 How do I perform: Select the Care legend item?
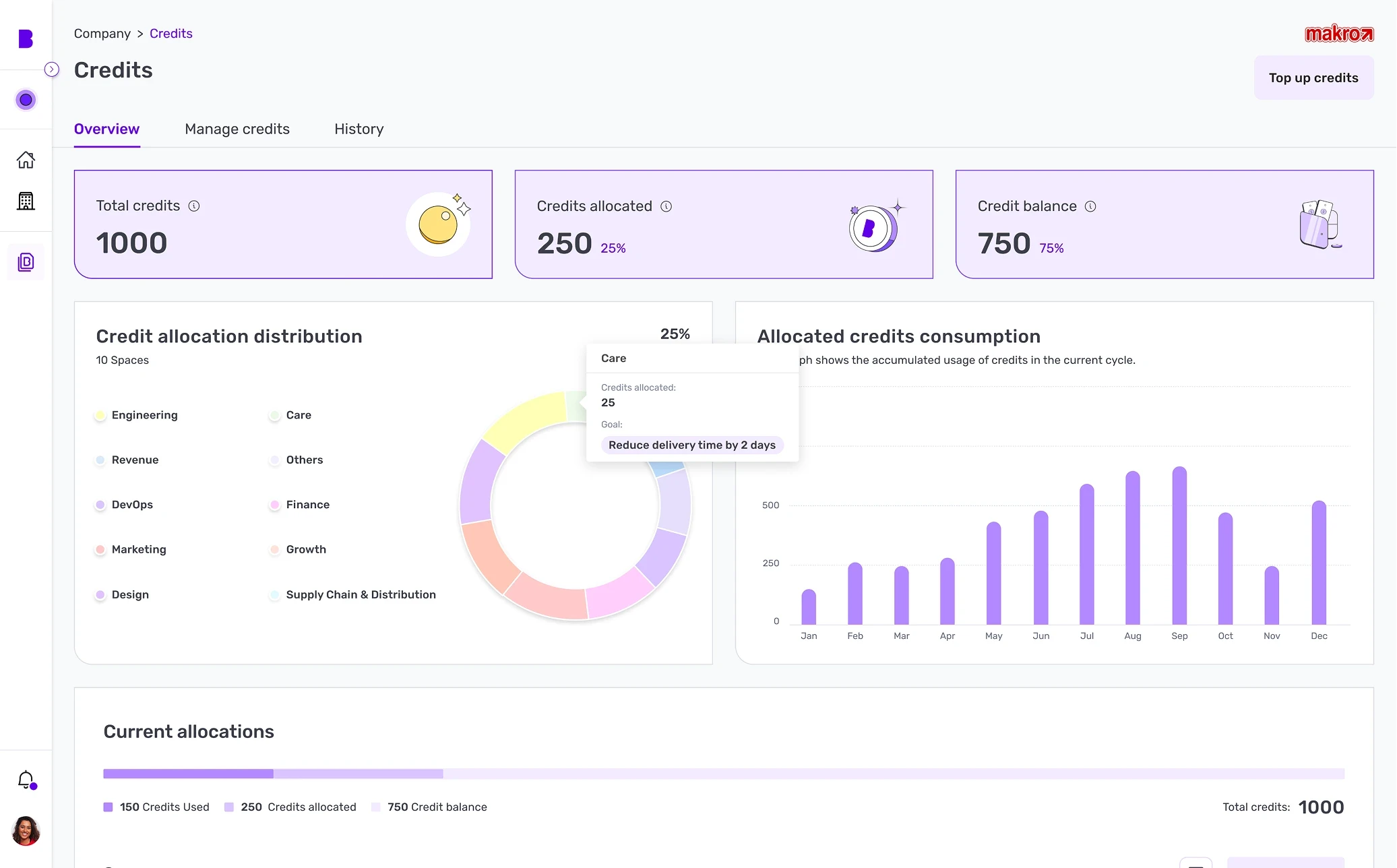290,415
